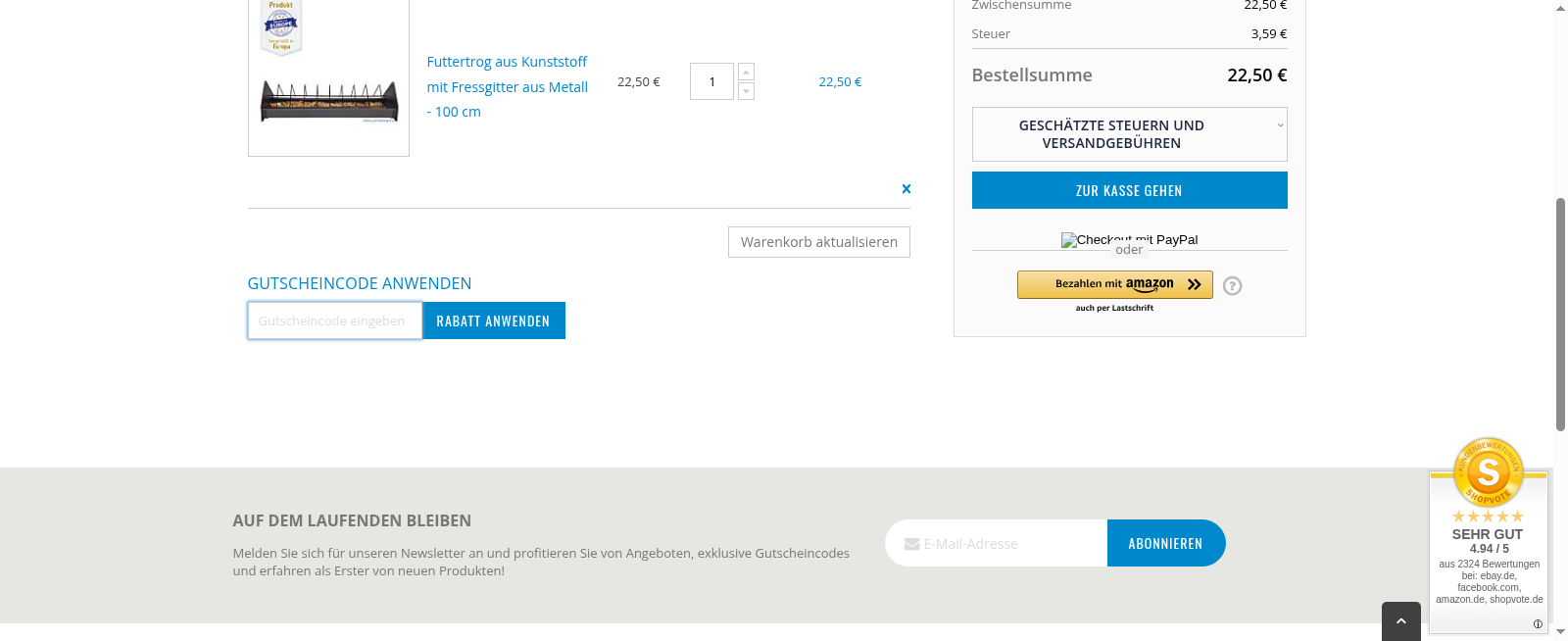The image size is (1568, 641).
Task: Click the Bezahlen mit Amazon button
Action: pyautogui.click(x=1114, y=284)
